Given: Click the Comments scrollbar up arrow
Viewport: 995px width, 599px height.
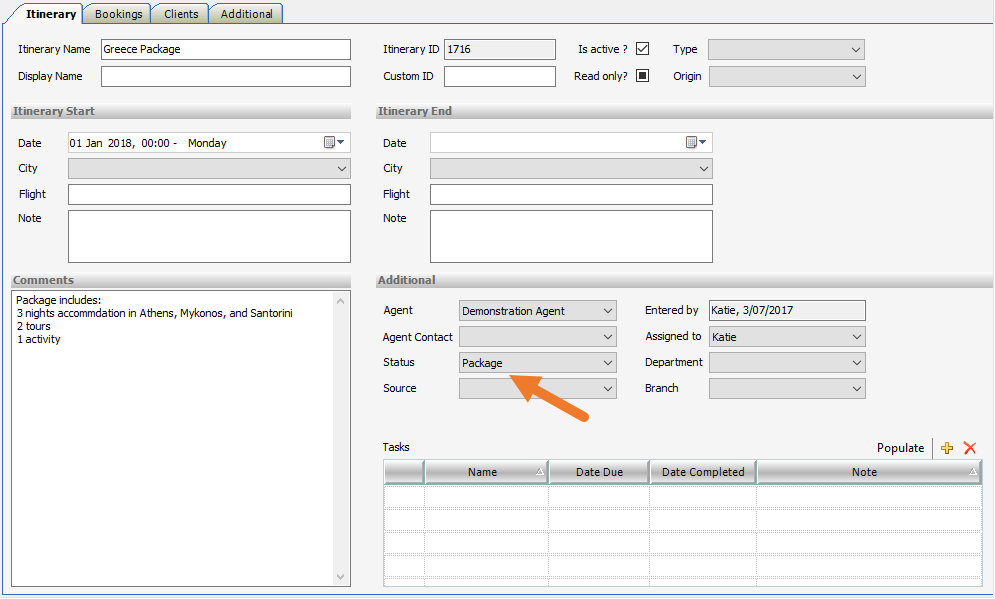Looking at the screenshot, I should coord(341,301).
